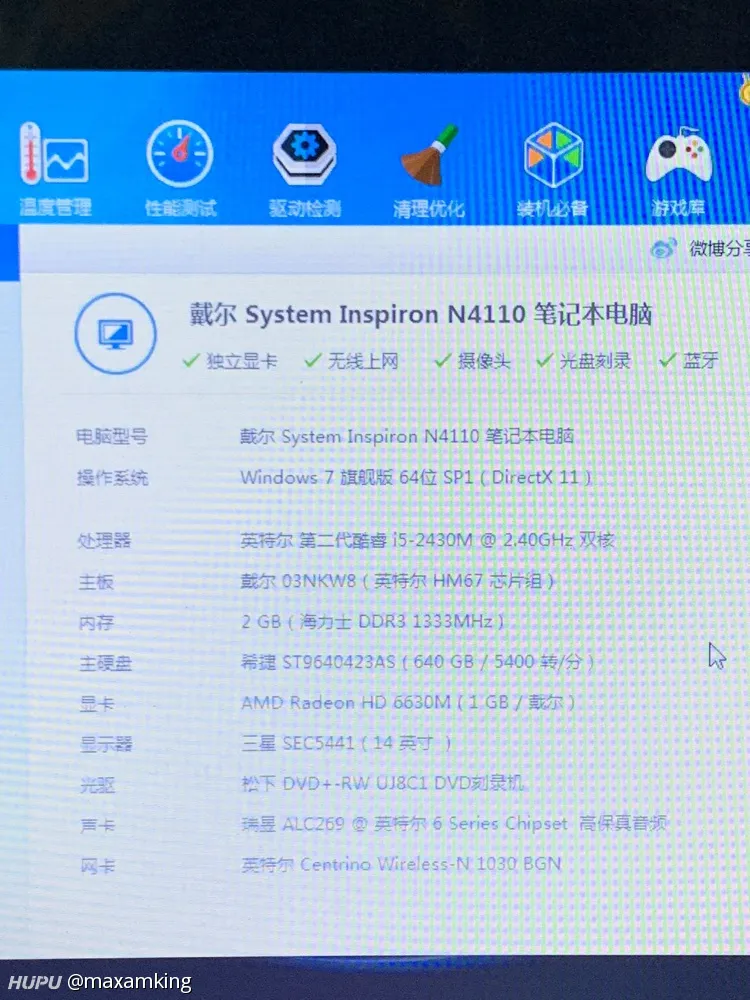
Task: Click Centrino Wireless-N 1030 BGN value
Action: coord(401,864)
